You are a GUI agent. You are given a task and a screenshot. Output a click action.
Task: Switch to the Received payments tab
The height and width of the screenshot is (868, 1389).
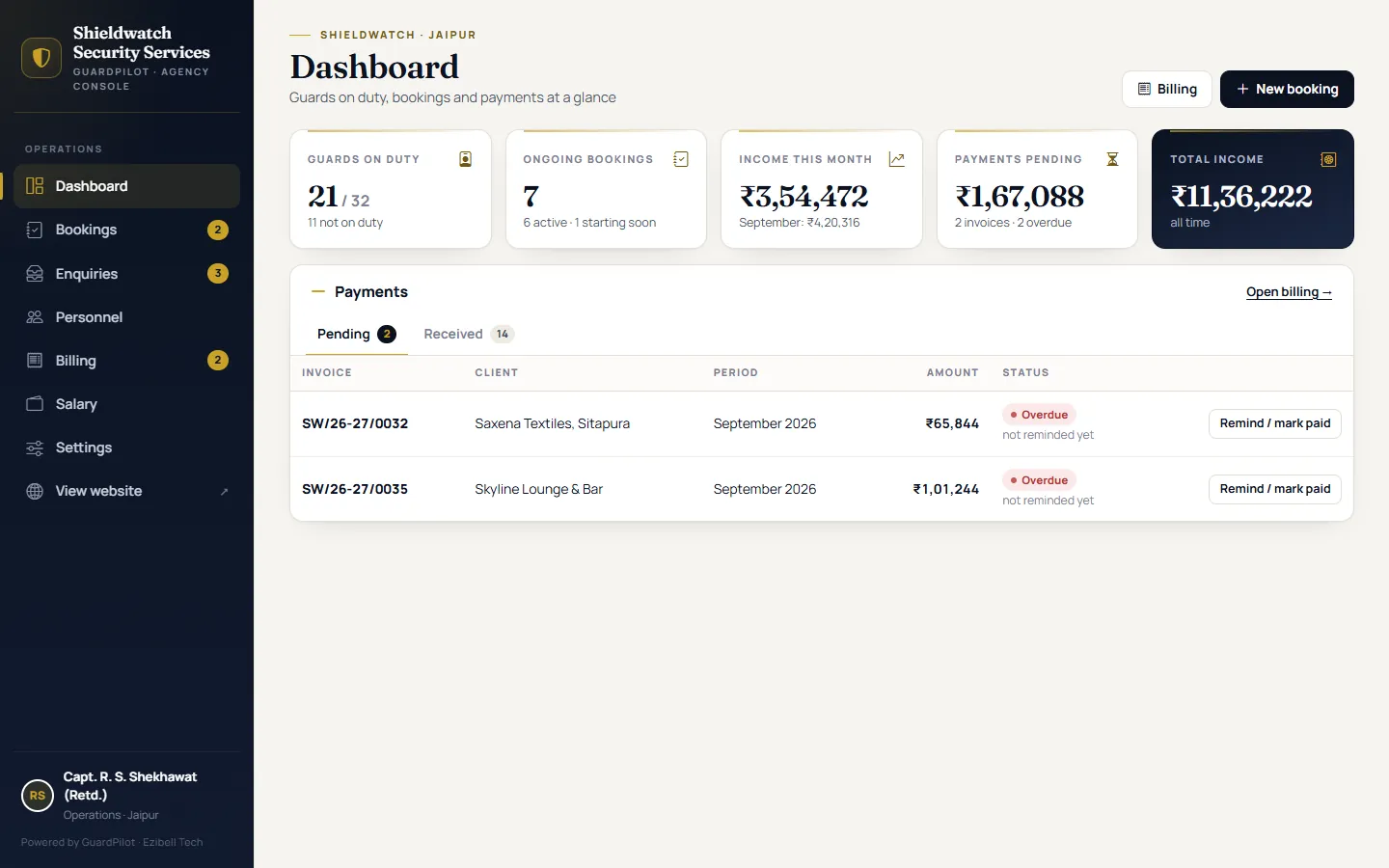point(469,334)
